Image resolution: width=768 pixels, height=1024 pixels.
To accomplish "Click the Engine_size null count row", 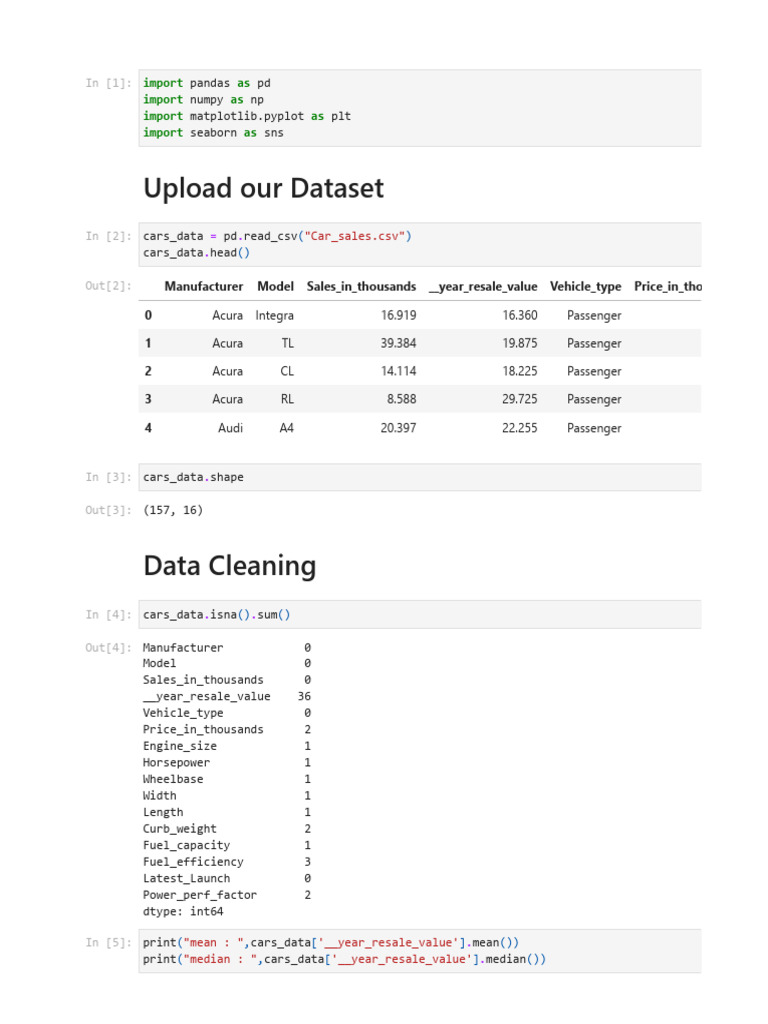I will pos(227,746).
